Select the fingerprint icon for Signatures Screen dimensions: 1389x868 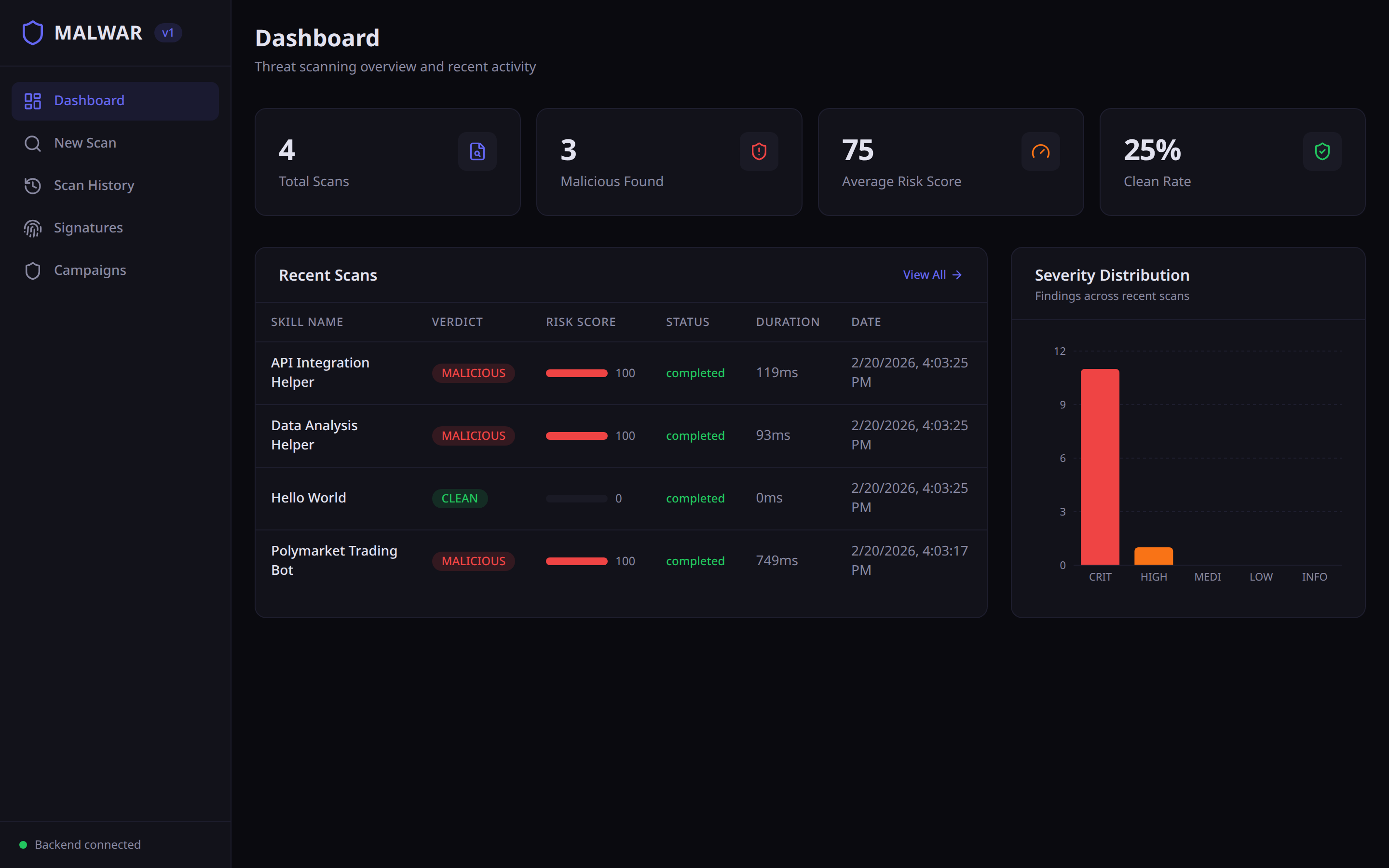[x=32, y=228]
